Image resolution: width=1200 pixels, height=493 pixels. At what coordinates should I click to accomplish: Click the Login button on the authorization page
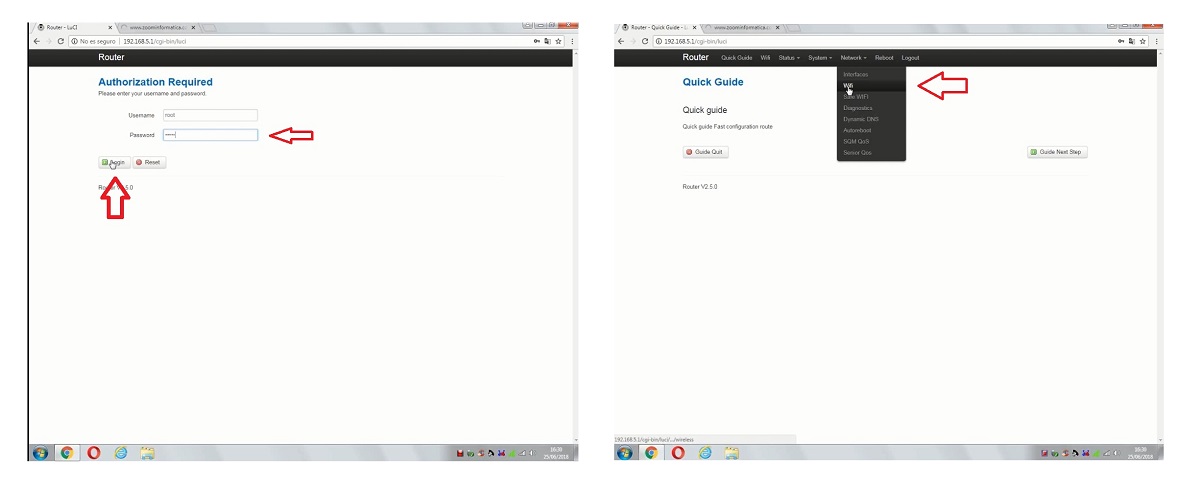point(113,161)
